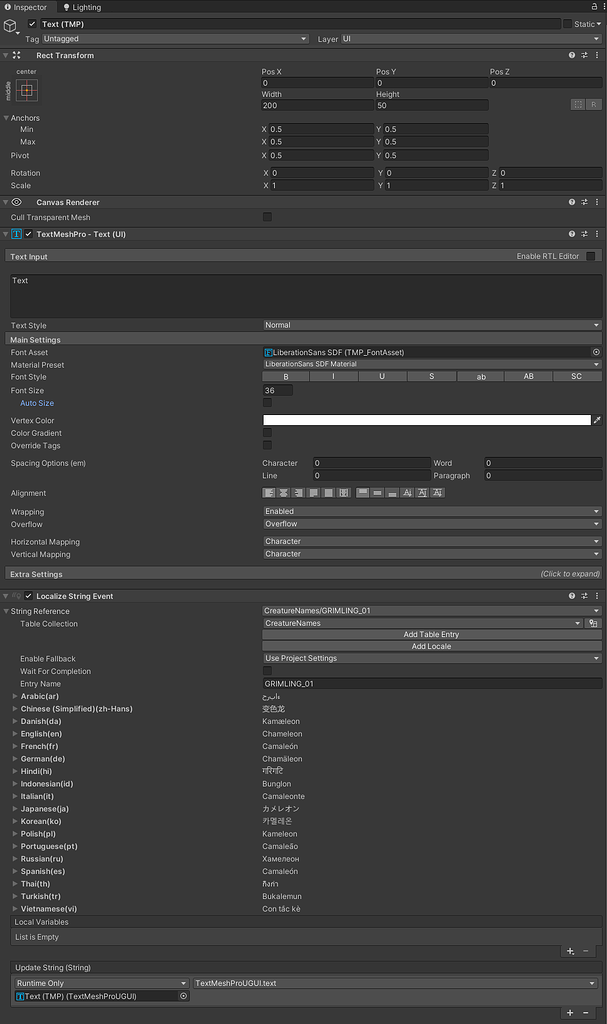Click the anchor preset box icon
The image size is (607, 1024).
[x=27, y=90]
